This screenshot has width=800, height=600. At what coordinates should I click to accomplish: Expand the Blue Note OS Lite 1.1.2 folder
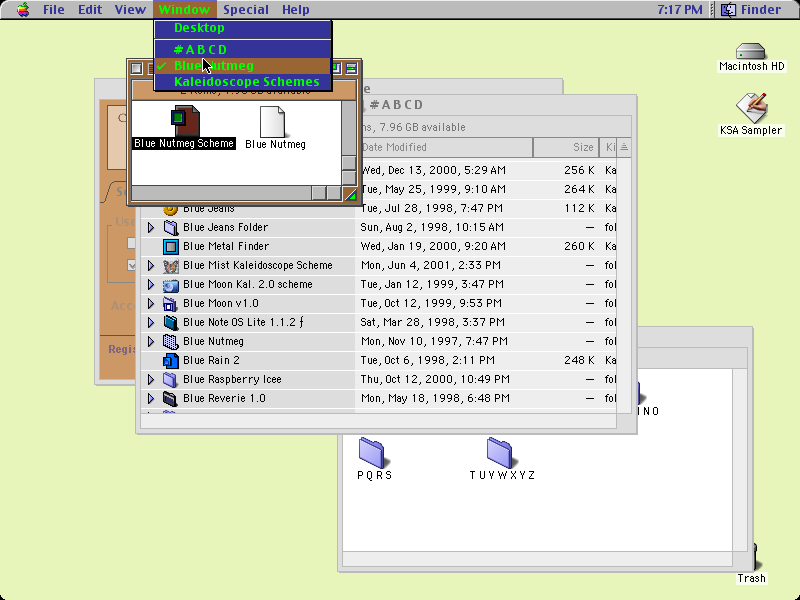click(x=151, y=322)
